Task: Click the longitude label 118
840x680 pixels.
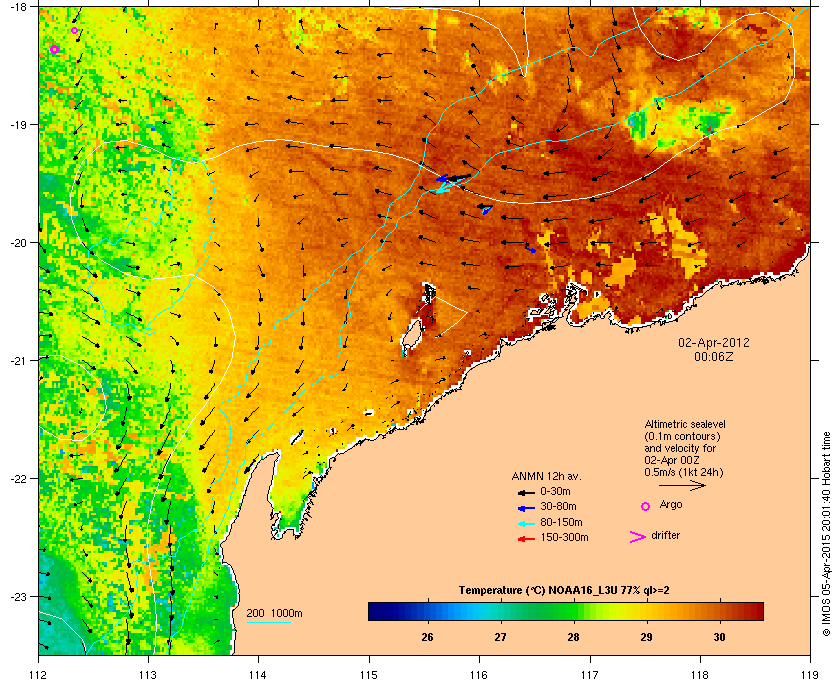Action: point(700,674)
